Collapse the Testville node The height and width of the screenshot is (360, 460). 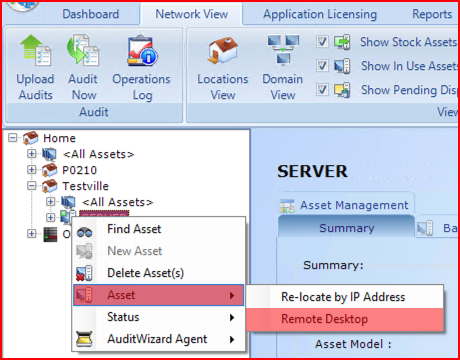point(31,186)
